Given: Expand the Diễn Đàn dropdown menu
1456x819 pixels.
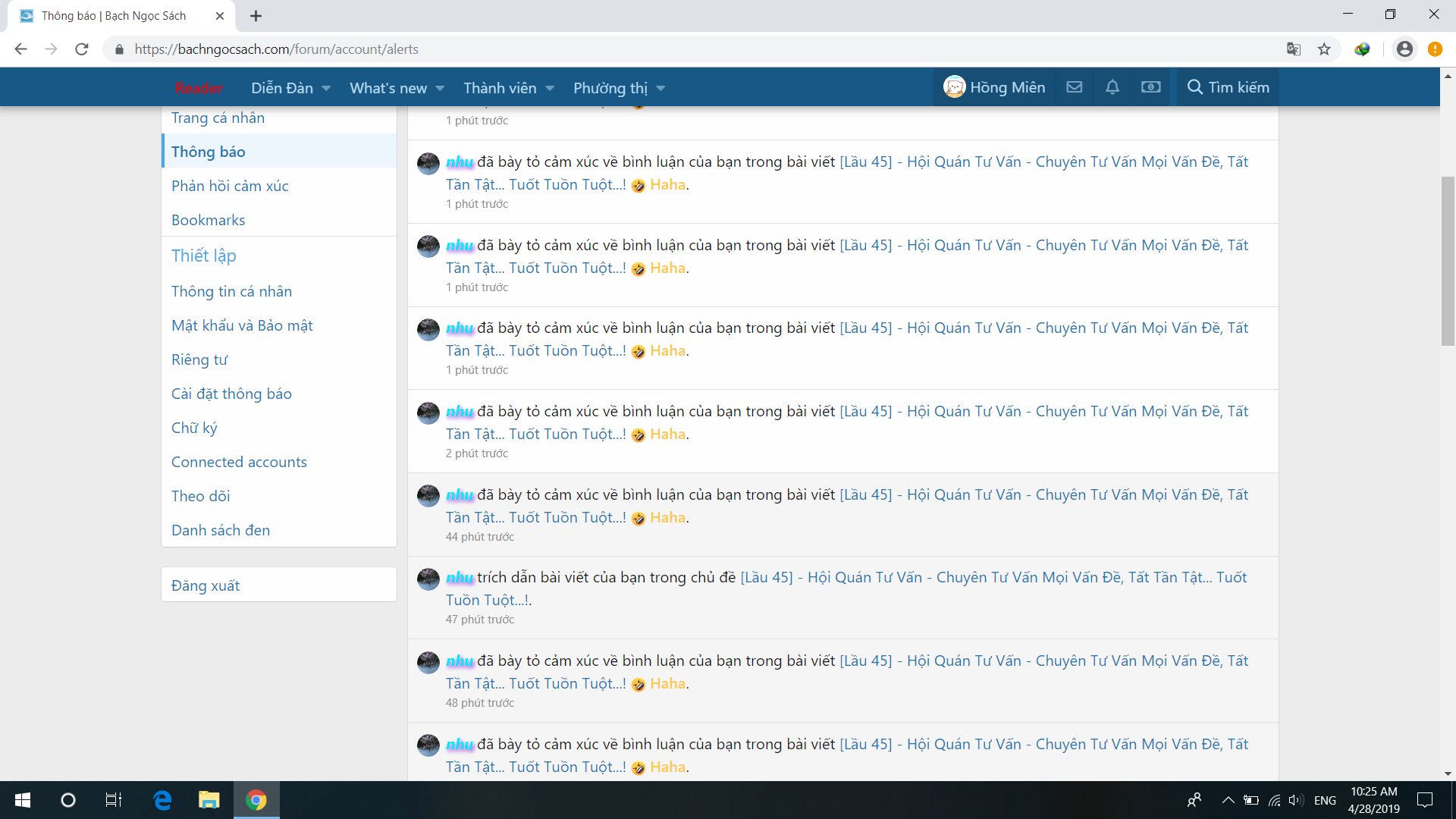Looking at the screenshot, I should pos(326,88).
